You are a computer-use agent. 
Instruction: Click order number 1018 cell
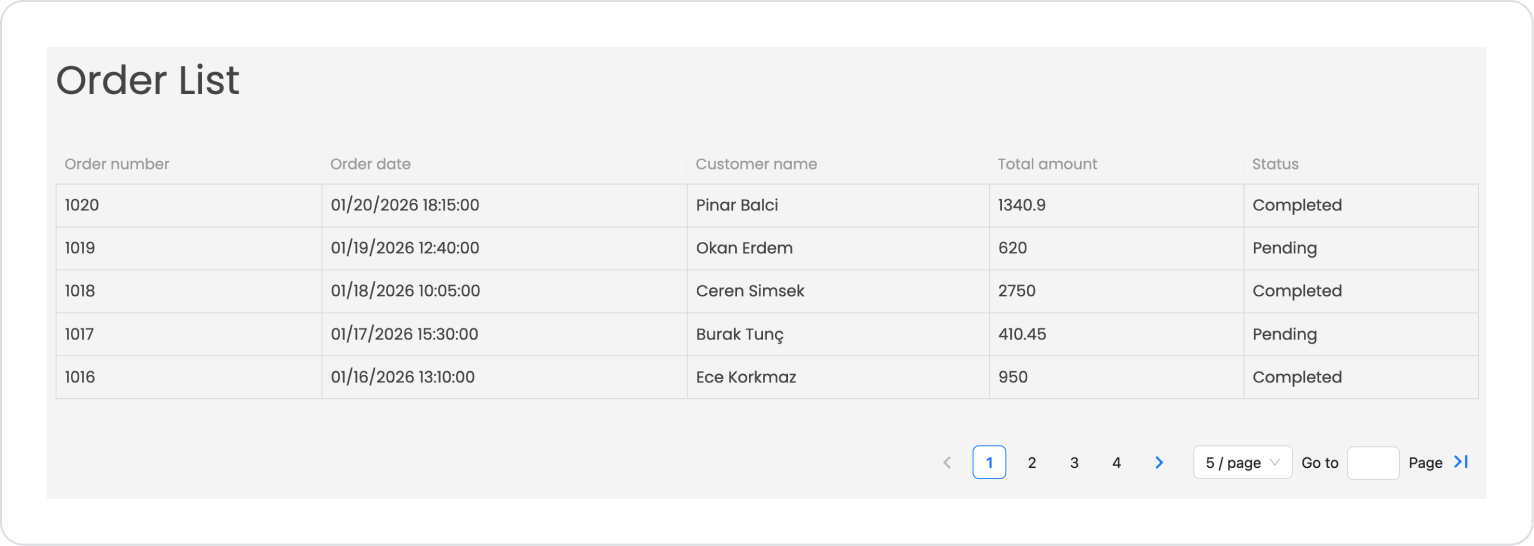pos(80,291)
